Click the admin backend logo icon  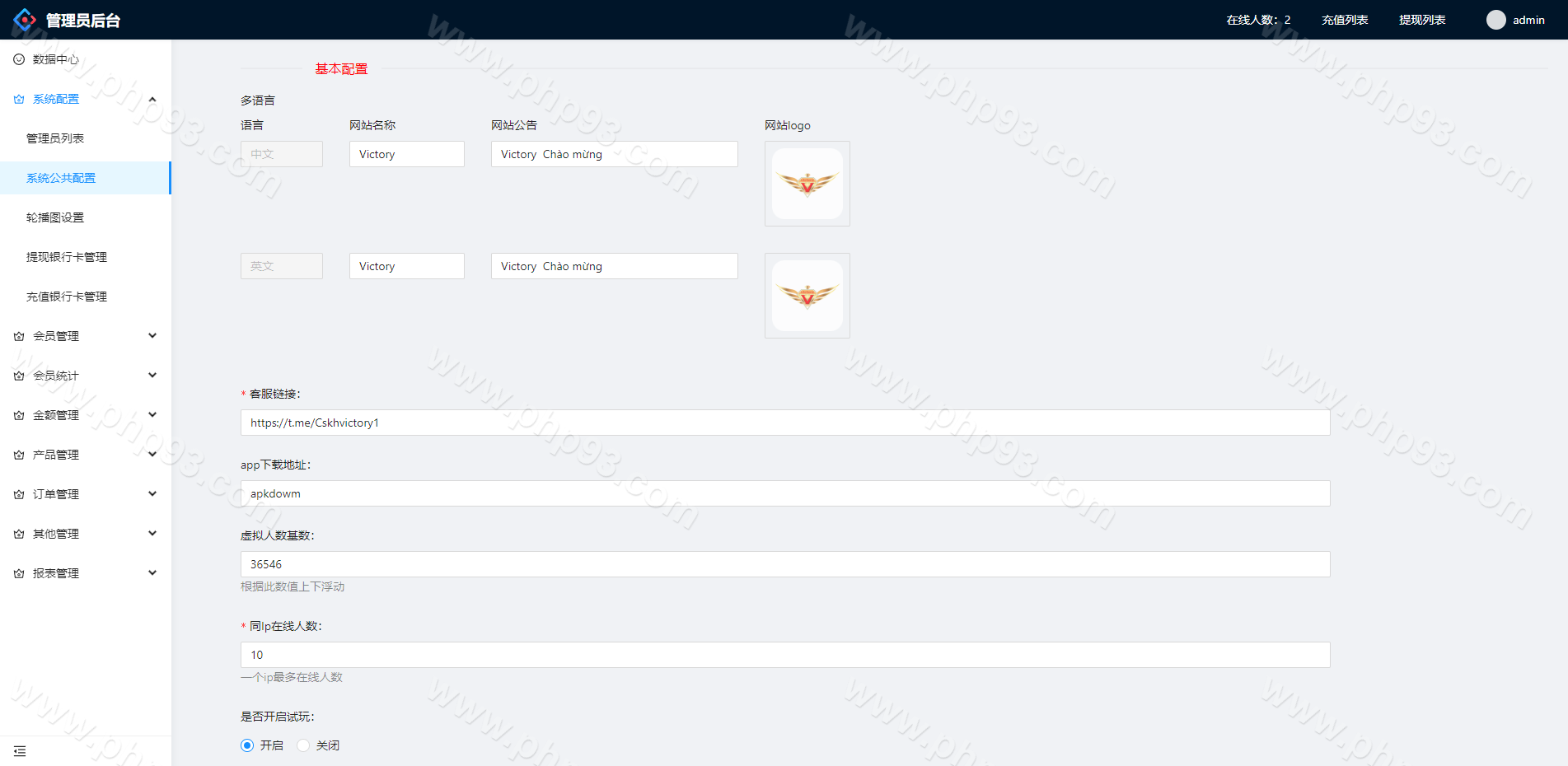pyautogui.click(x=25, y=20)
